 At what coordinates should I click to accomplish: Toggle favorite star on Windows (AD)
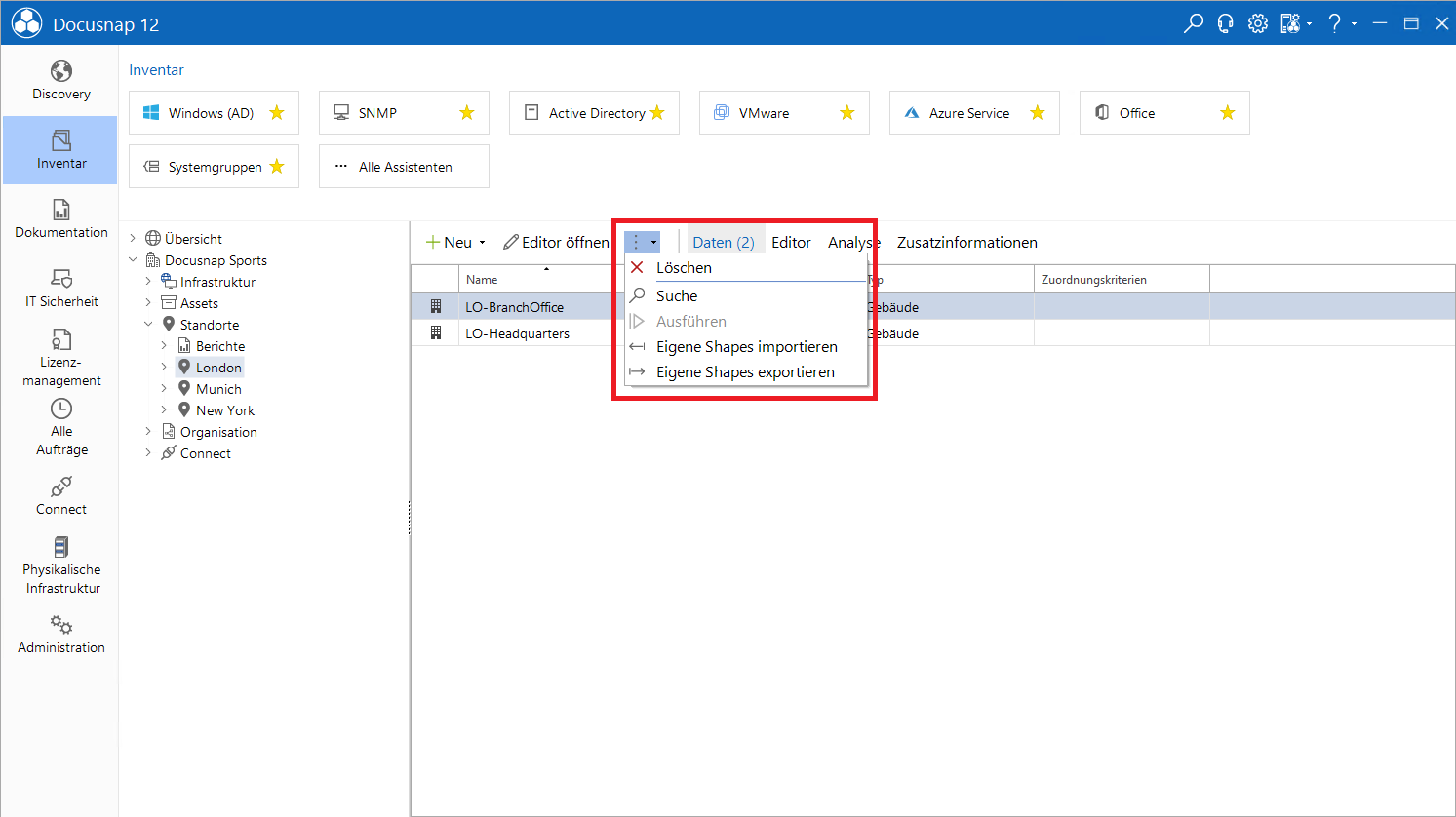277,113
